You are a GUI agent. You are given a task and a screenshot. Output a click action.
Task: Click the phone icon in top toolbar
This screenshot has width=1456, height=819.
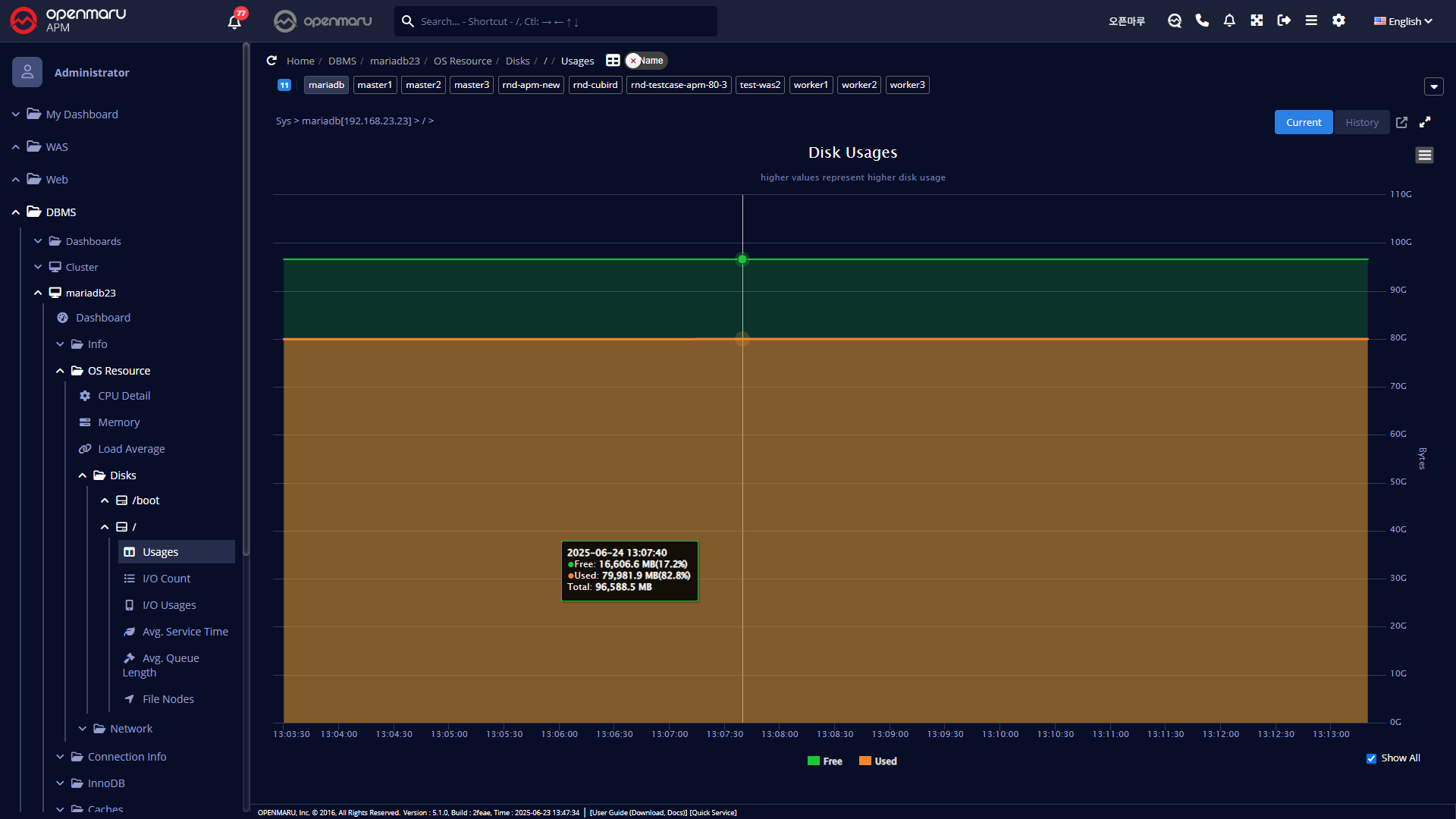1202,20
